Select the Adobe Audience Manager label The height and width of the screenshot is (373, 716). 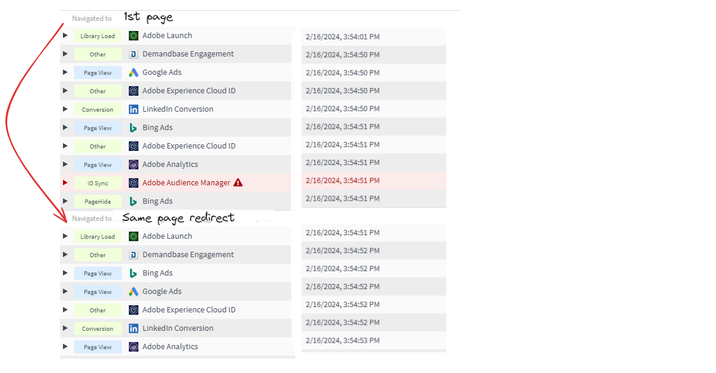click(186, 183)
